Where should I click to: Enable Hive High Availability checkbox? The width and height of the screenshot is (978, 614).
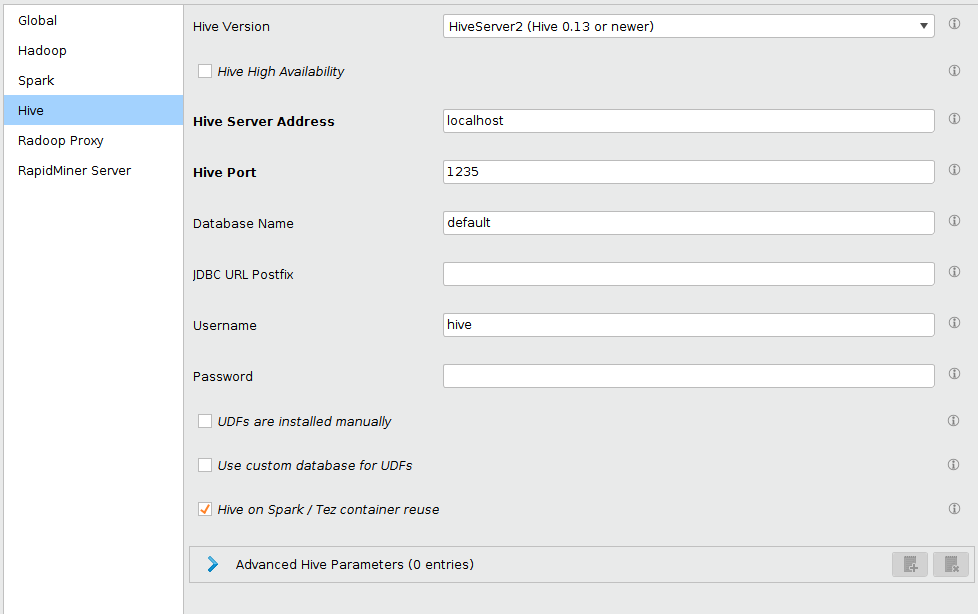205,71
